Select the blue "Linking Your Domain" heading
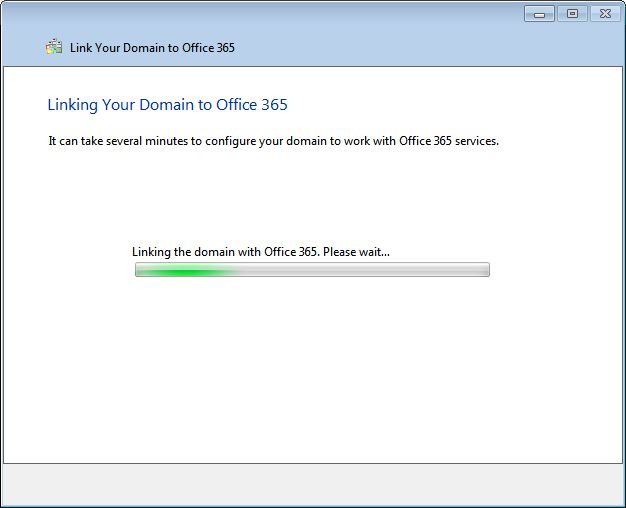The height and width of the screenshot is (508, 626). click(x=167, y=105)
